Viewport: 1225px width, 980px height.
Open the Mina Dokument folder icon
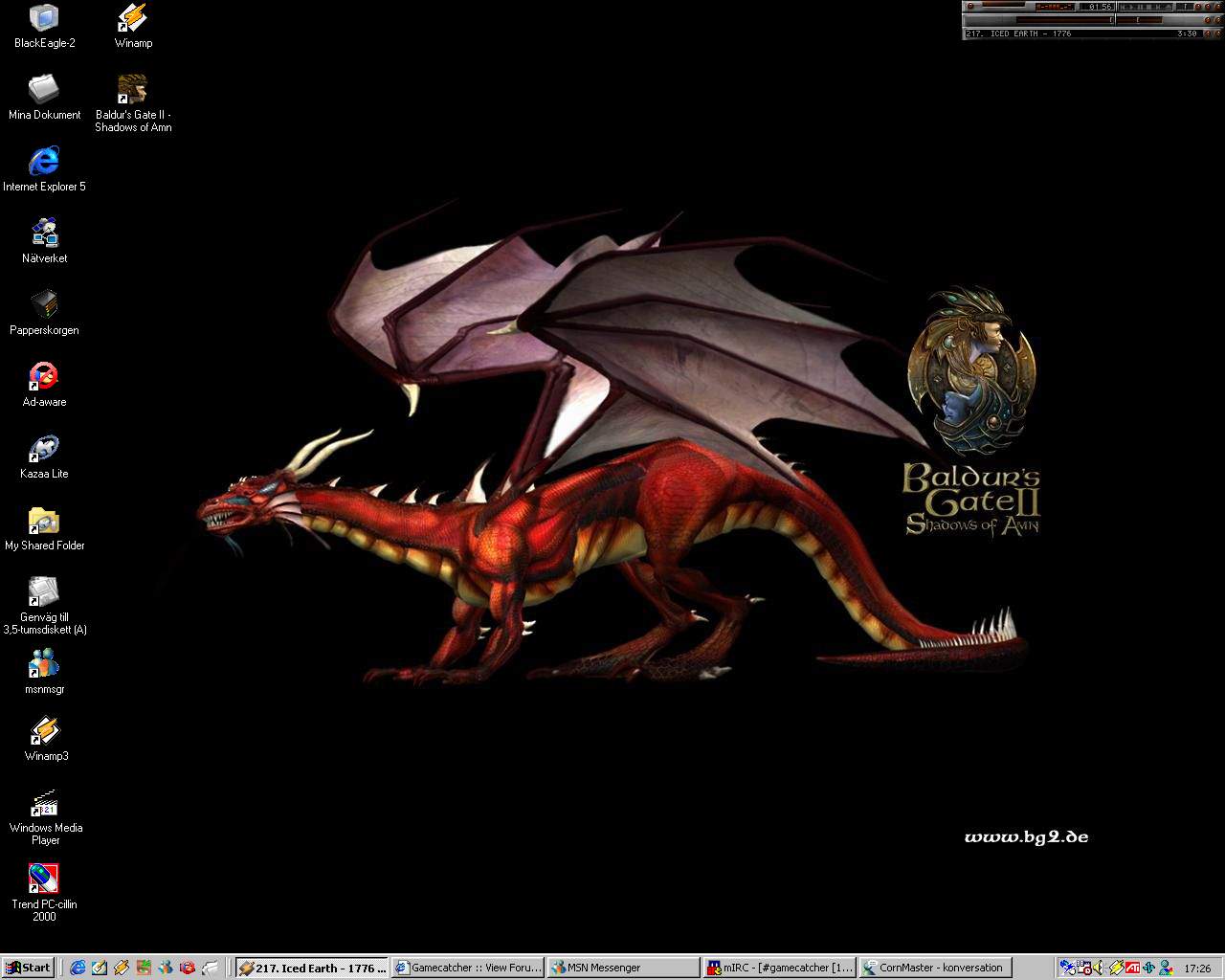[x=44, y=99]
